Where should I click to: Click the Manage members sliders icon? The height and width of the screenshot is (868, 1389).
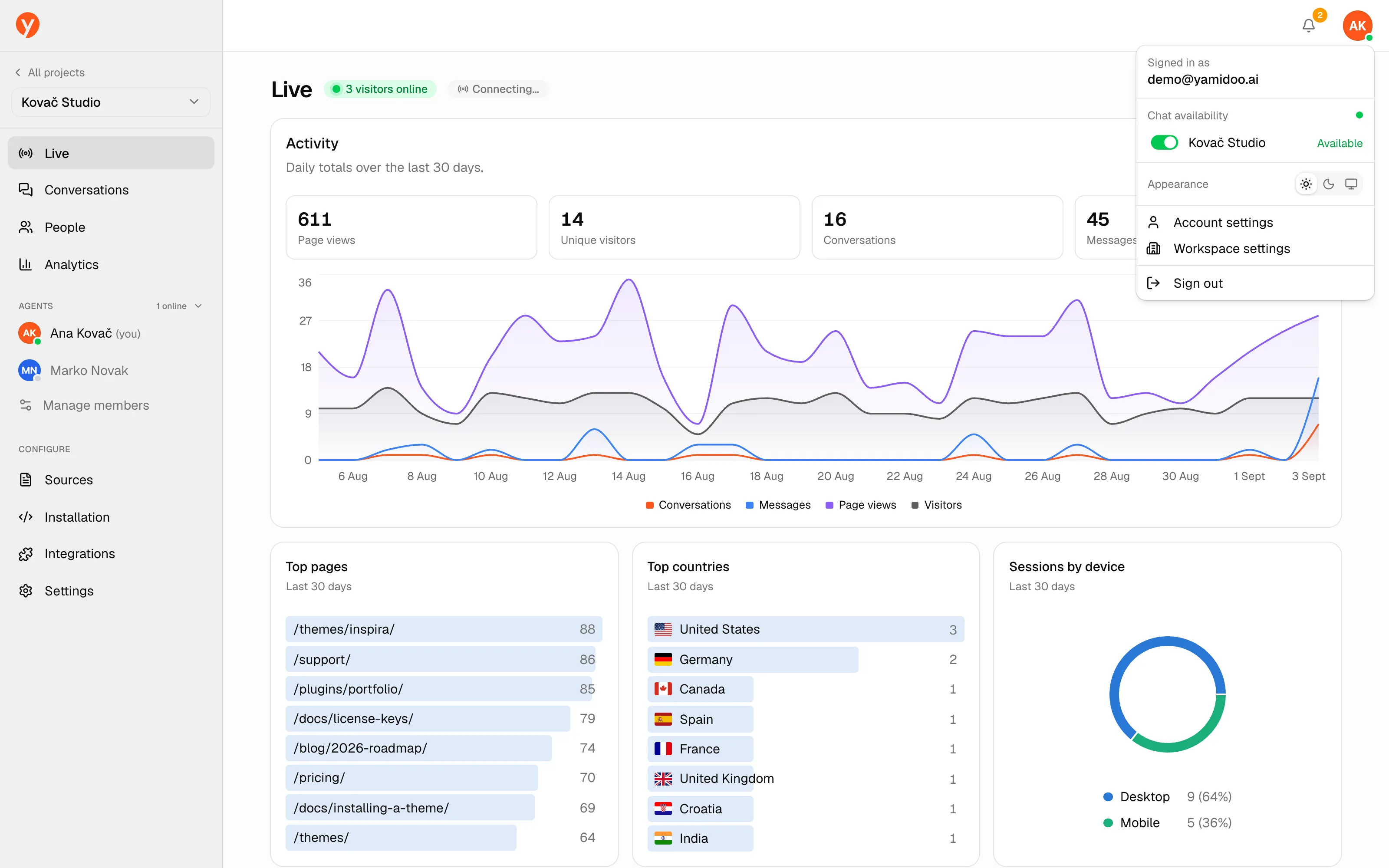[x=26, y=405]
